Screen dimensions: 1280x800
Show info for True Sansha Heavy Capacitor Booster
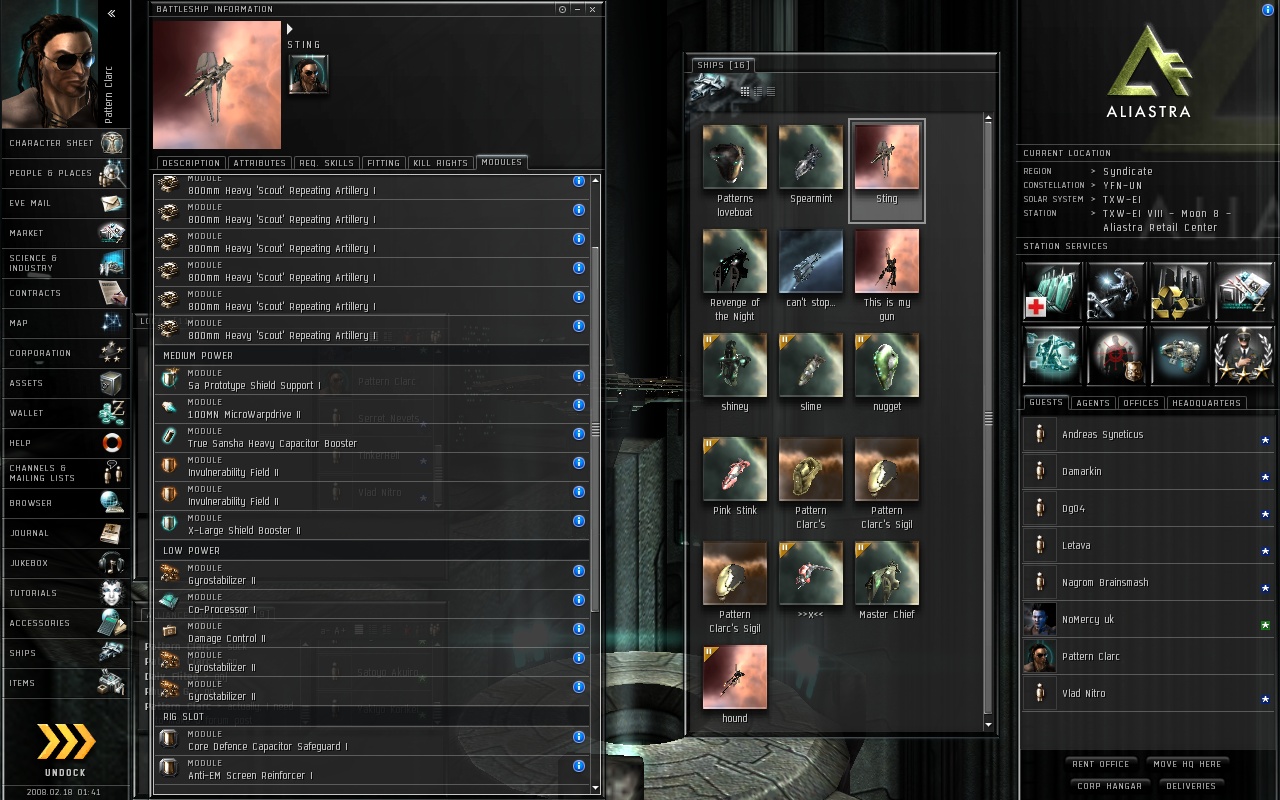pyautogui.click(x=579, y=434)
